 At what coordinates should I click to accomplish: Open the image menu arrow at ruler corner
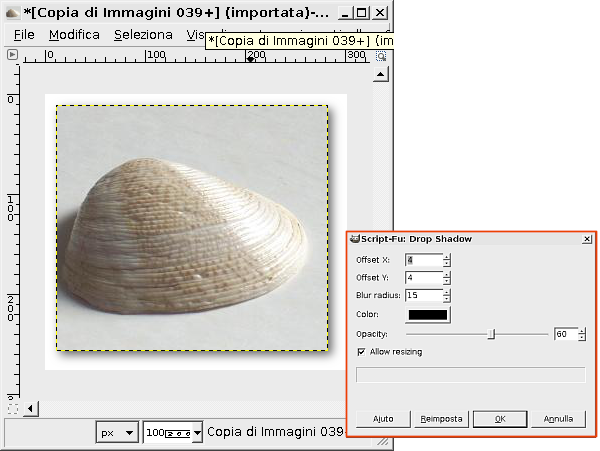coord(13,56)
